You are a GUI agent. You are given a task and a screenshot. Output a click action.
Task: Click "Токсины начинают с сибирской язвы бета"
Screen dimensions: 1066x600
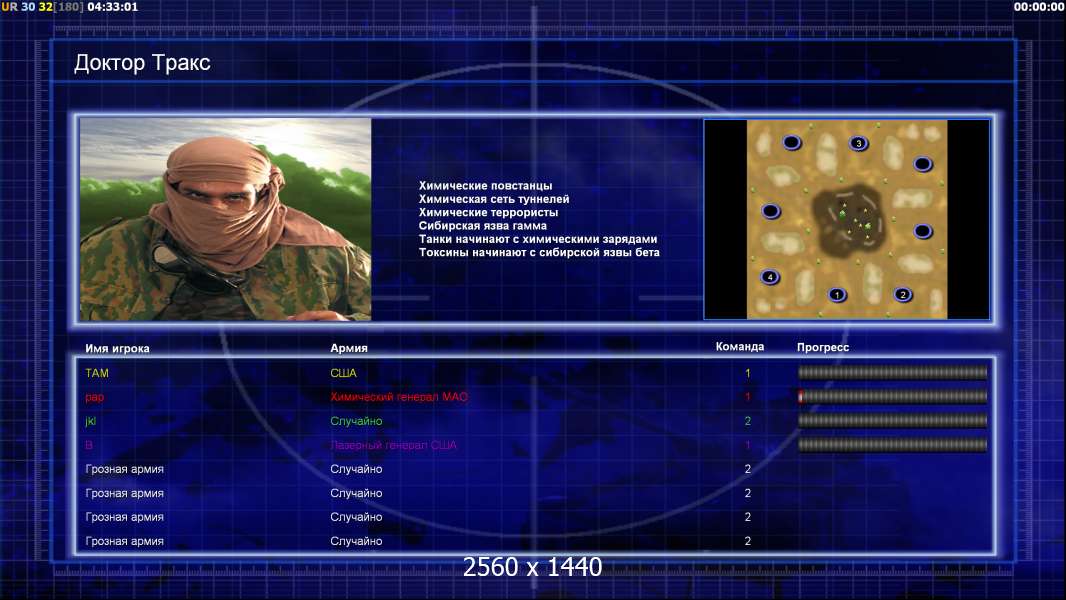point(539,252)
